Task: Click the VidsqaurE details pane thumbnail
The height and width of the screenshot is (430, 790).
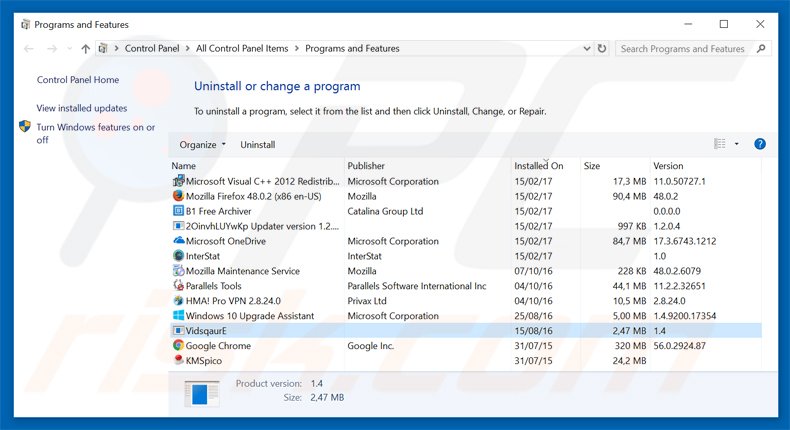Action: point(202,393)
